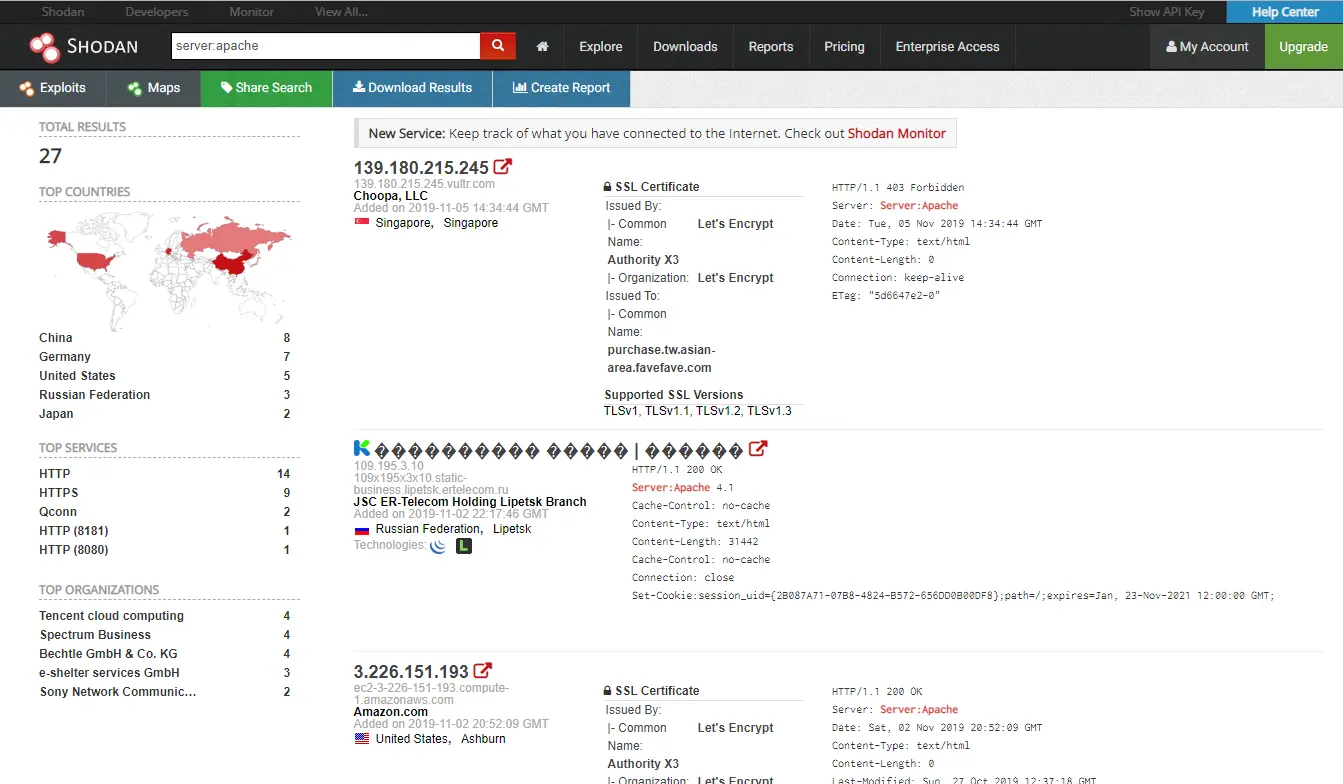Open result IP 3.226.151.193
The image size is (1343, 784).
411,671
